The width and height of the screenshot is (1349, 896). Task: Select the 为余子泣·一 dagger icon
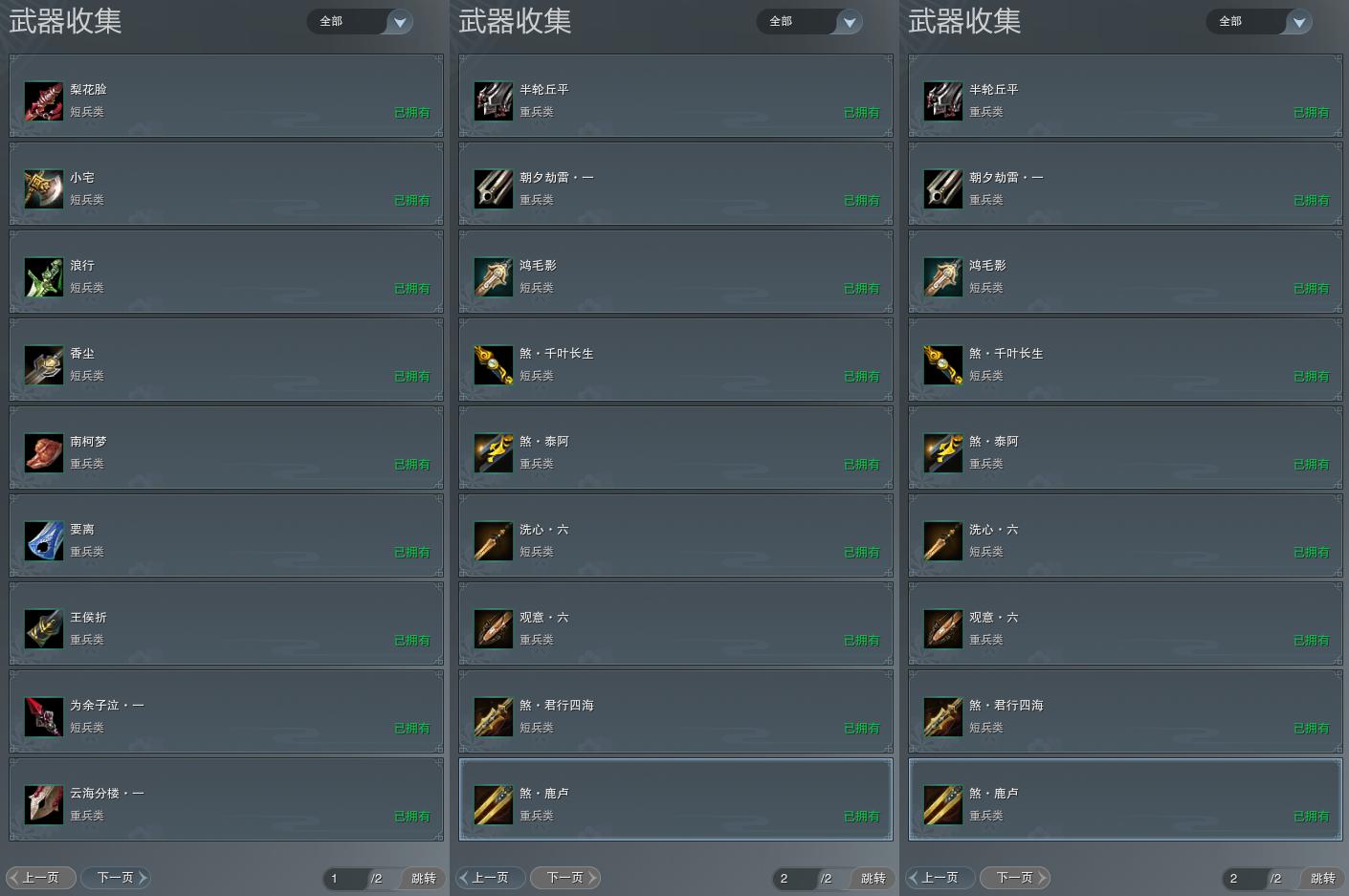point(43,716)
